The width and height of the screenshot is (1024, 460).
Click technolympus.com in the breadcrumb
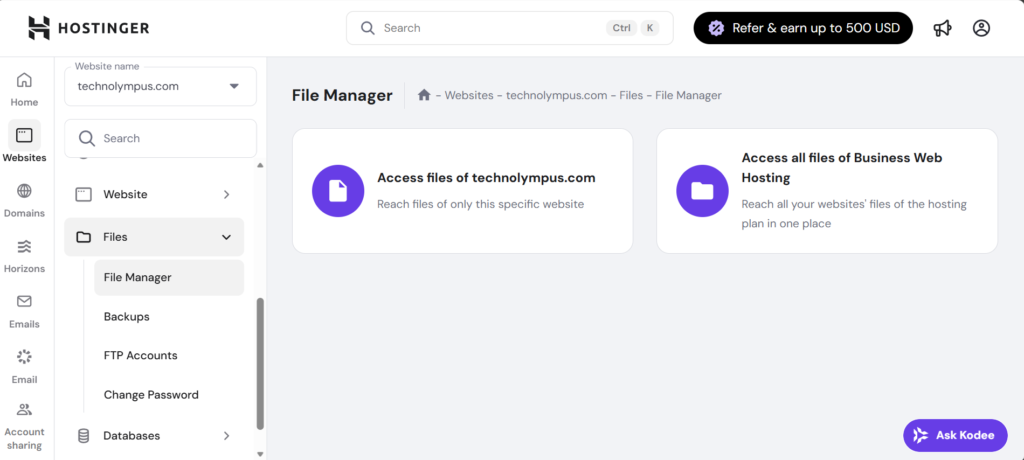[x=556, y=95]
